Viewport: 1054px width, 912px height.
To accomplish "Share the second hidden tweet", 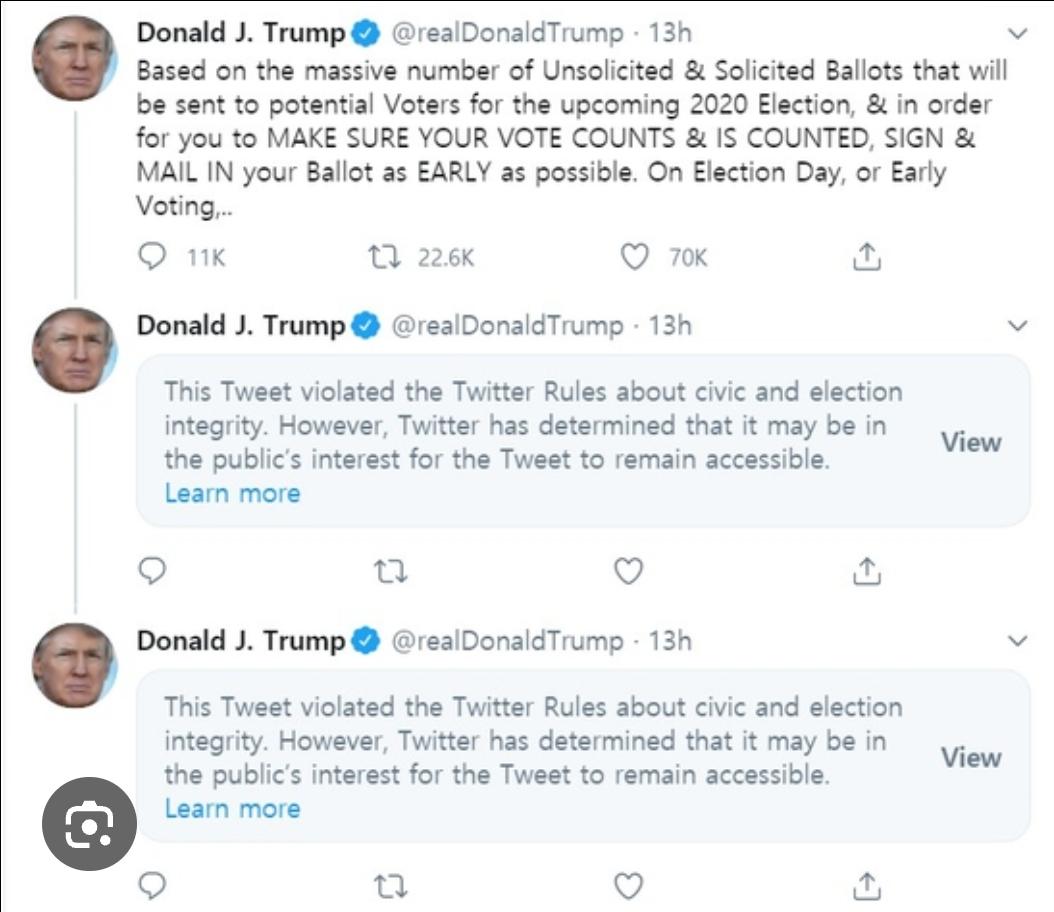I will pos(867,571).
